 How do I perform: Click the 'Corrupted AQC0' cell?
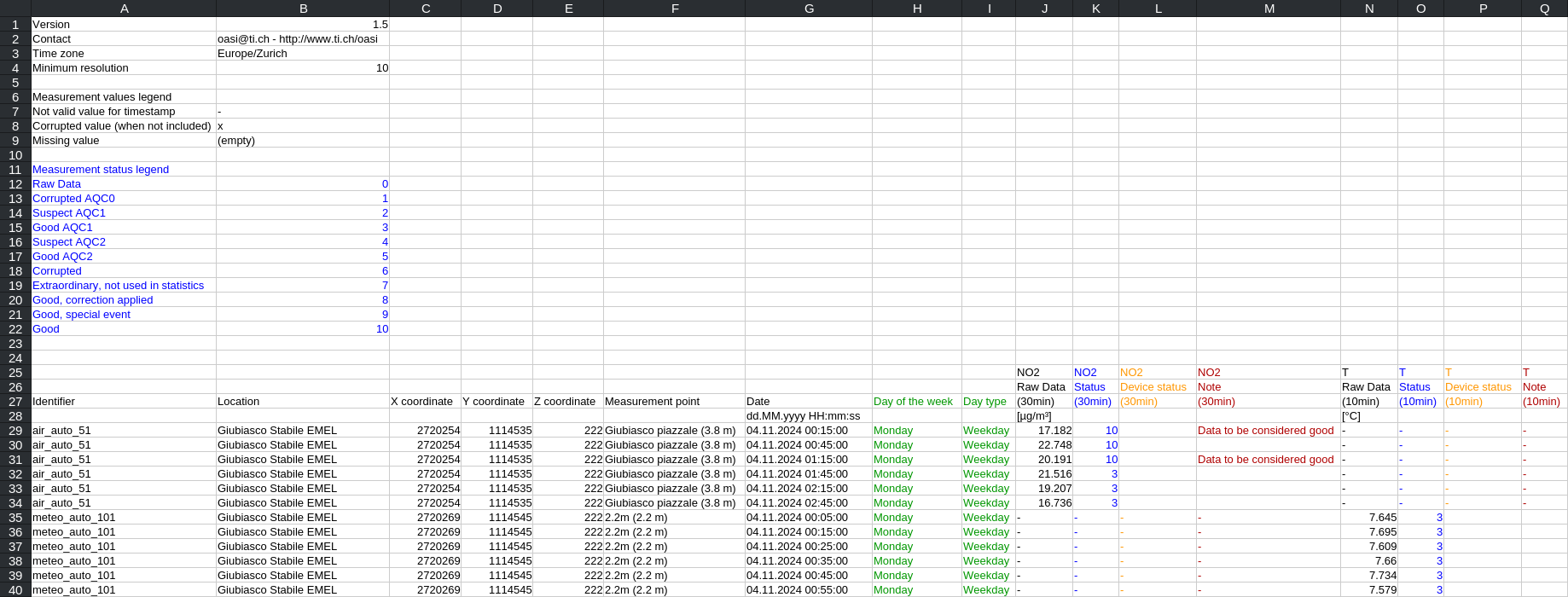point(124,199)
